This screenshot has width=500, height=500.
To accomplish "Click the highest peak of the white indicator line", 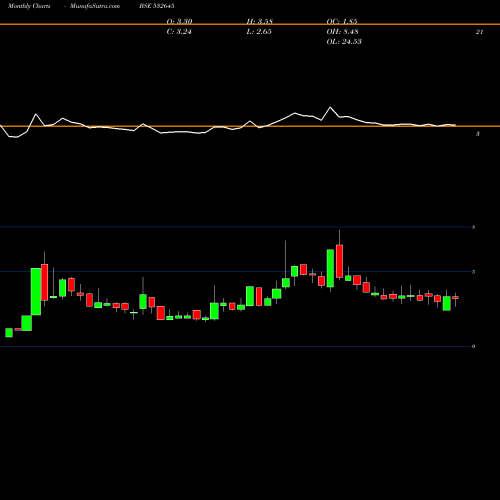I will pyautogui.click(x=330, y=107).
